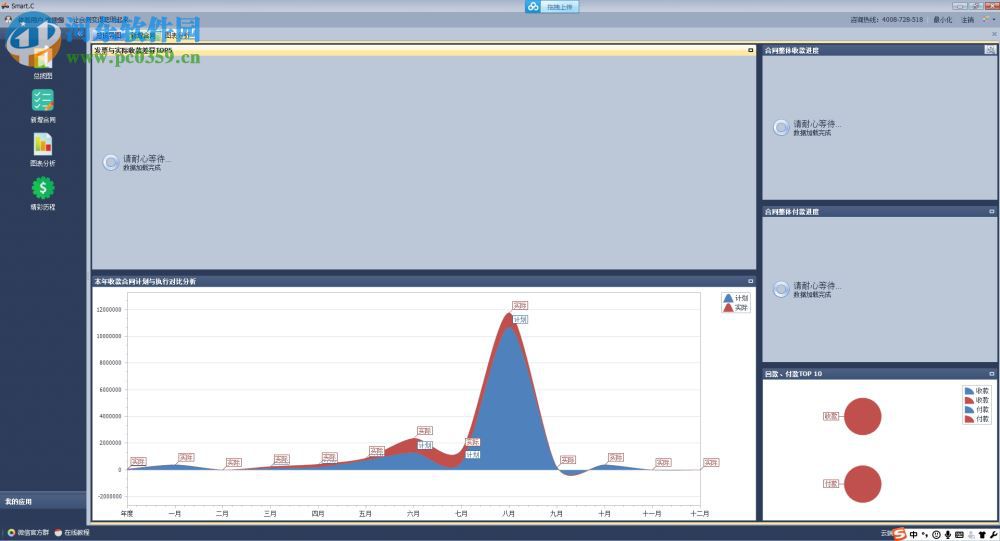
Task: Click the 计划 data label above June
Action: [x=425, y=445]
